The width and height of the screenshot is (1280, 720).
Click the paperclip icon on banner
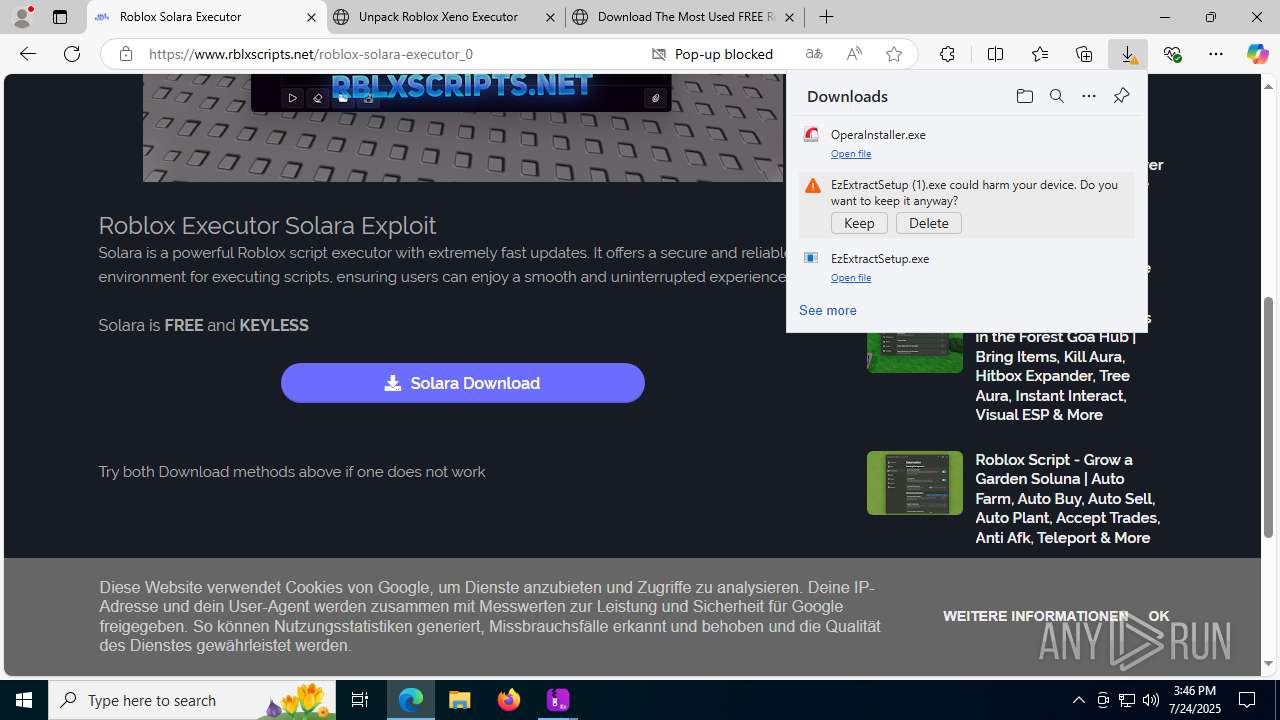click(655, 98)
